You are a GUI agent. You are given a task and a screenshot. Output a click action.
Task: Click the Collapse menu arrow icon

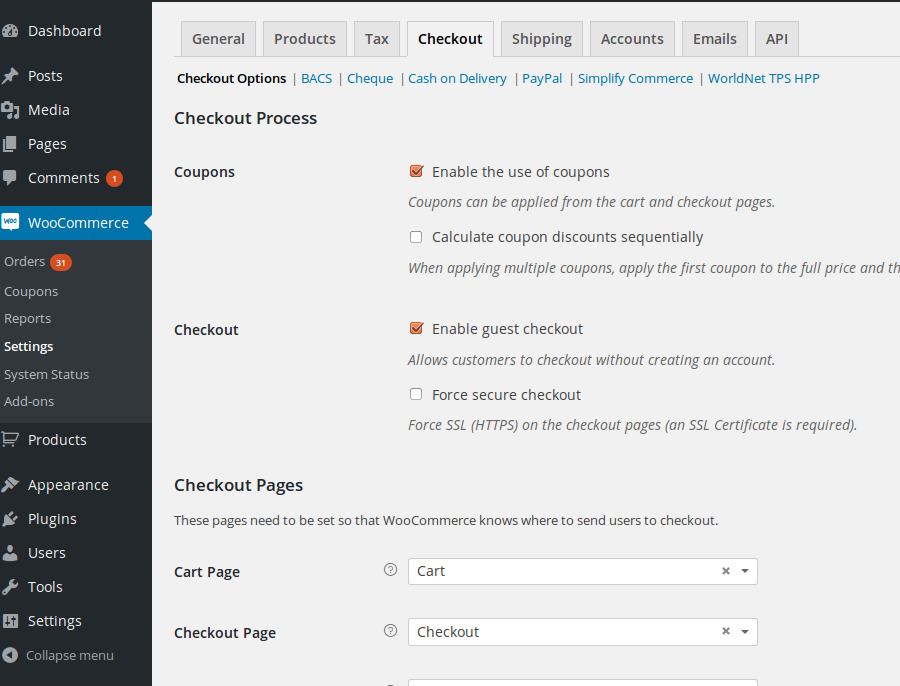tap(10, 655)
